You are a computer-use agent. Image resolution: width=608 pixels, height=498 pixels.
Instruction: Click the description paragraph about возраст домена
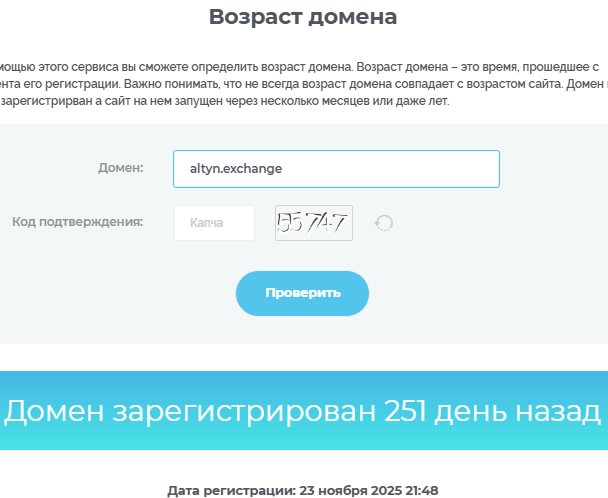coord(302,84)
